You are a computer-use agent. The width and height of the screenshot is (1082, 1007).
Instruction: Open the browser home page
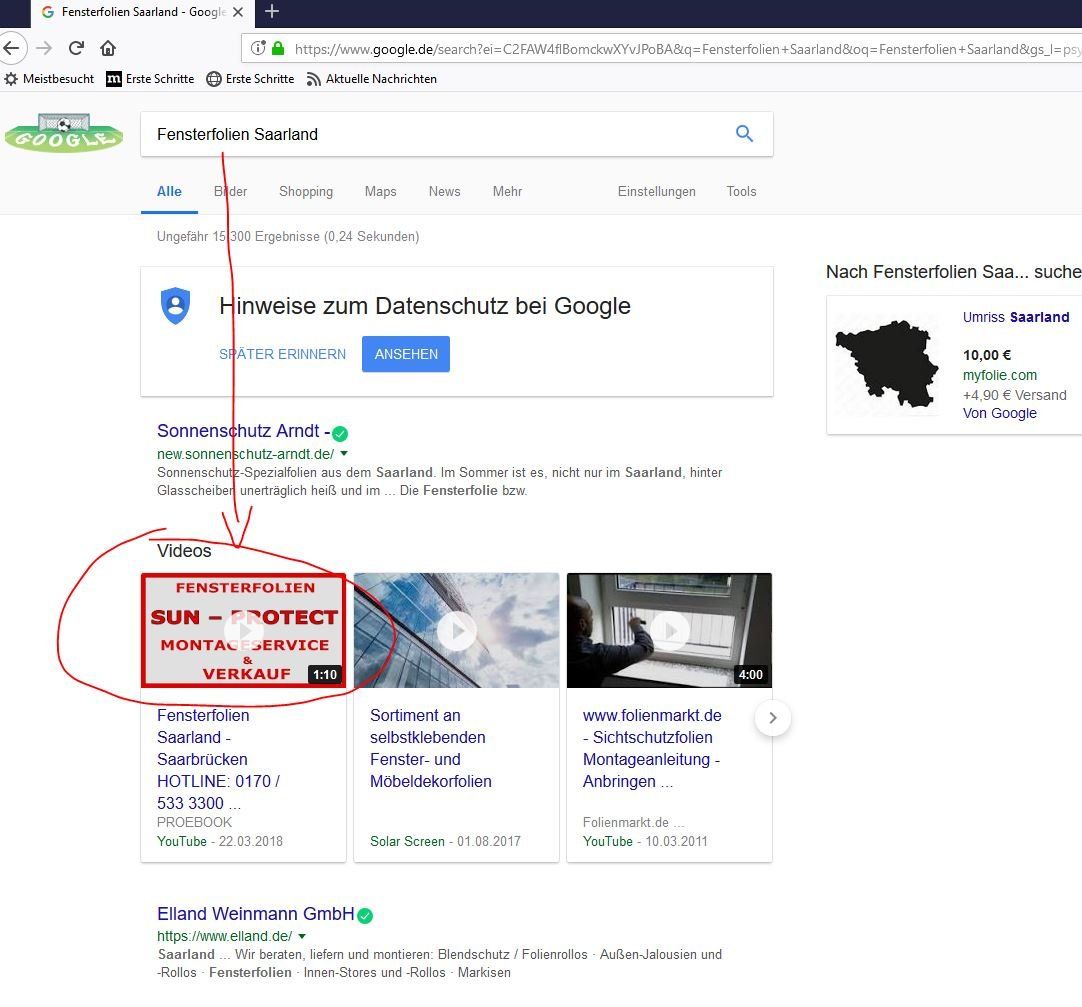(108, 48)
